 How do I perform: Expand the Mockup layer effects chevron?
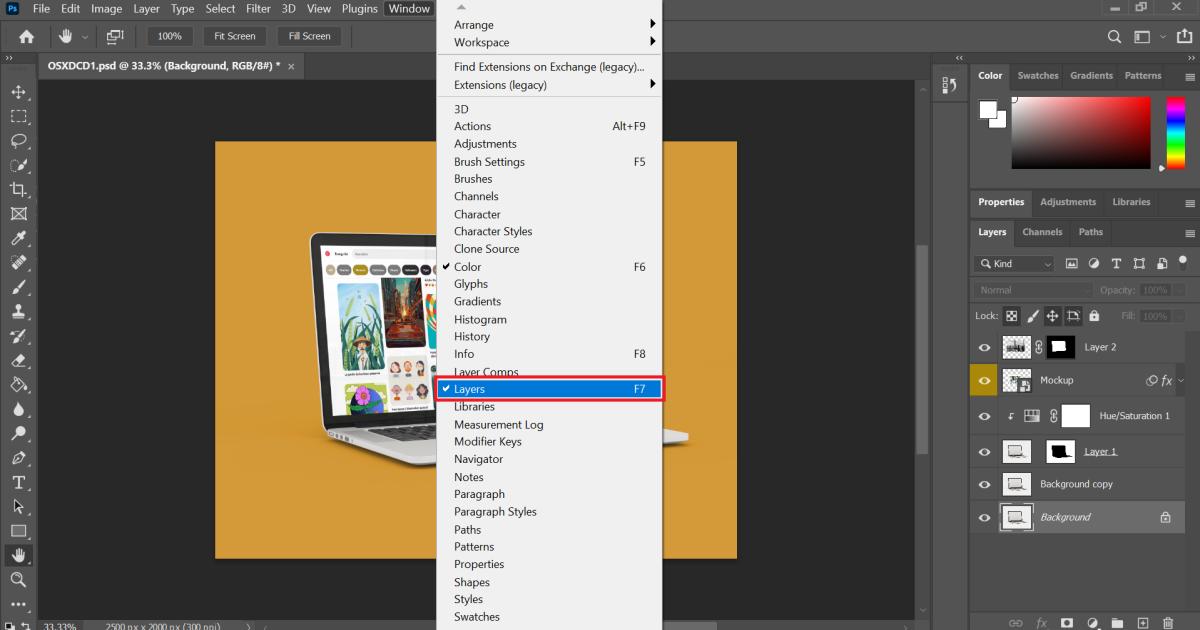[x=1178, y=380]
